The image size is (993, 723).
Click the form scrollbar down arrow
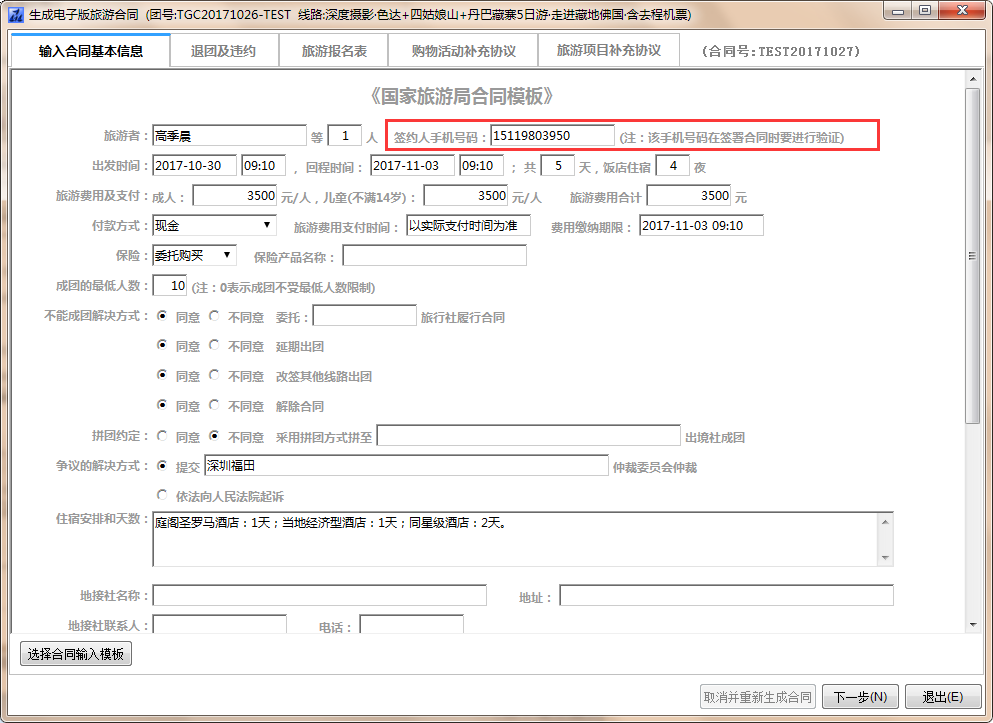point(973,625)
